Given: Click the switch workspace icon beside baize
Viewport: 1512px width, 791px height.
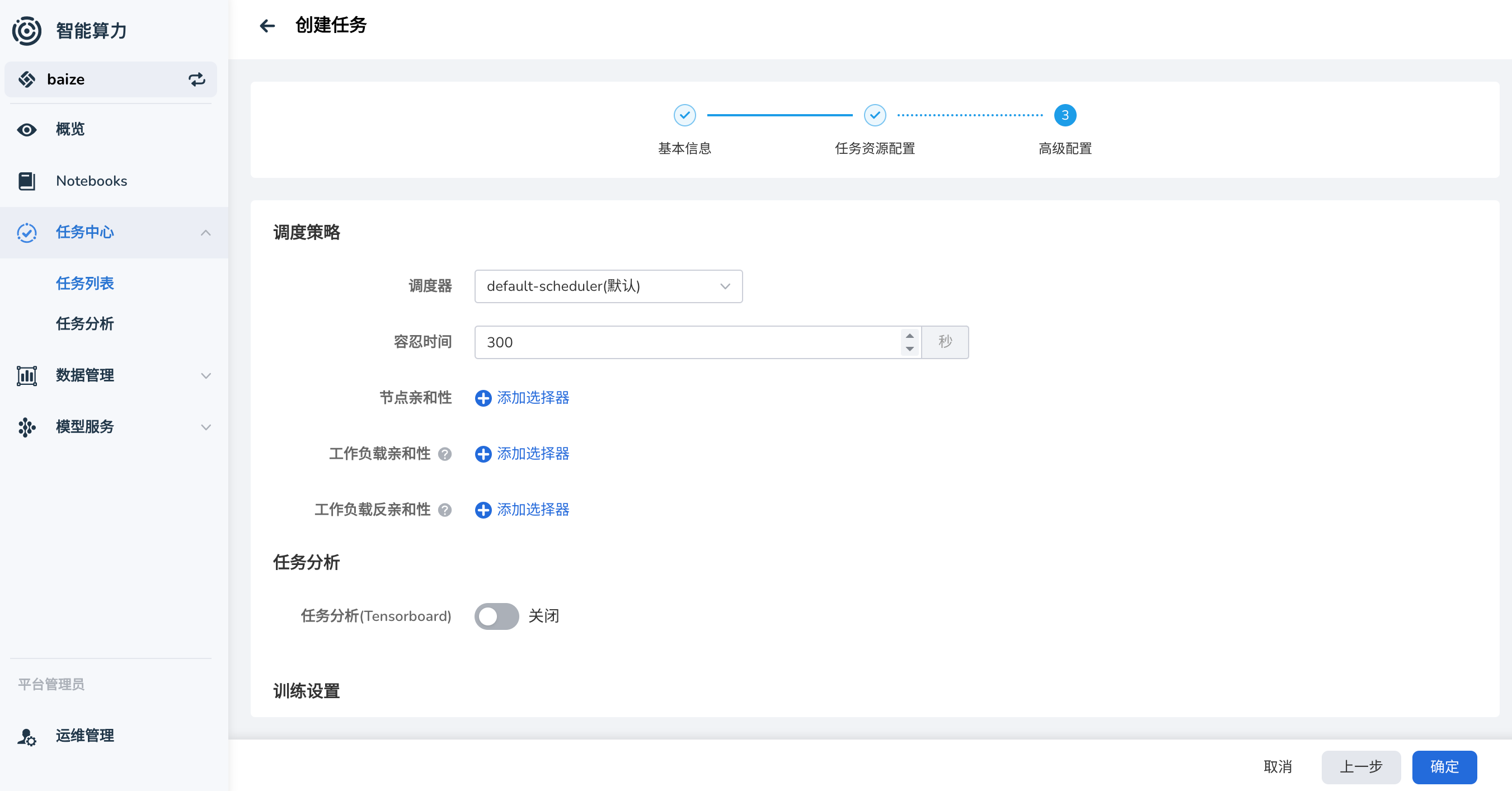Looking at the screenshot, I should [196, 79].
